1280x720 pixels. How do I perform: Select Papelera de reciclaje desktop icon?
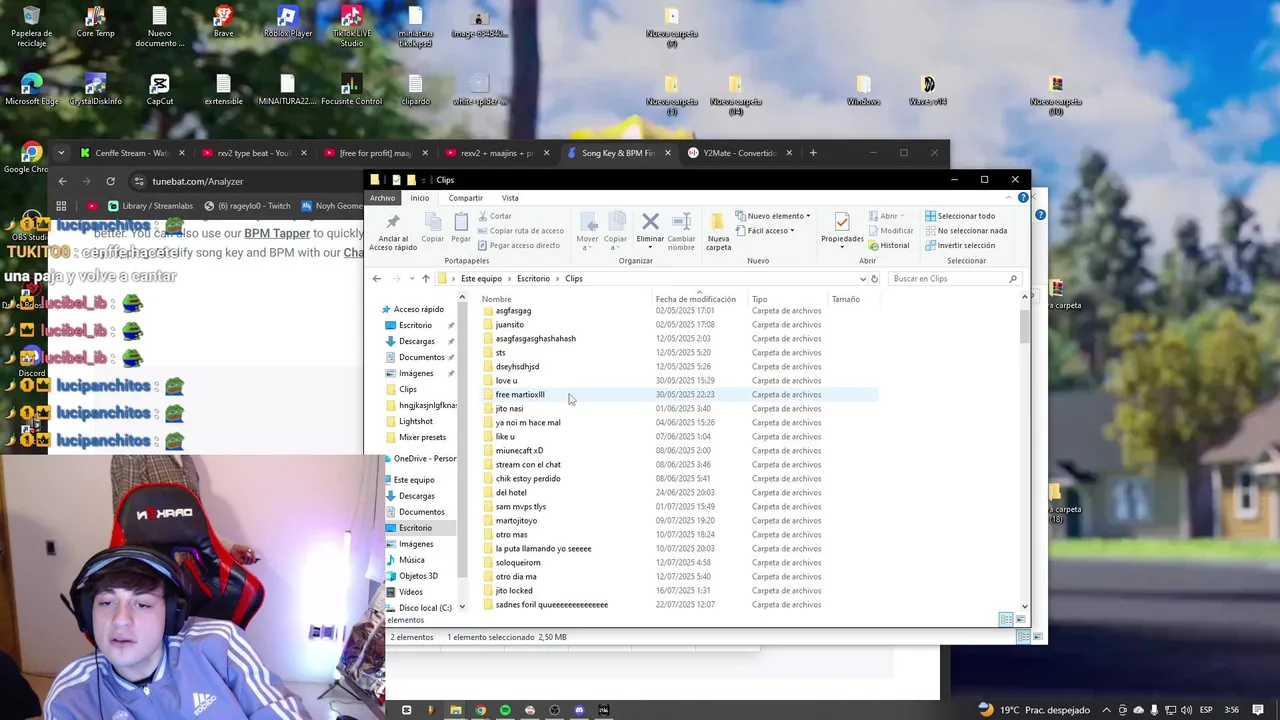click(x=31, y=26)
